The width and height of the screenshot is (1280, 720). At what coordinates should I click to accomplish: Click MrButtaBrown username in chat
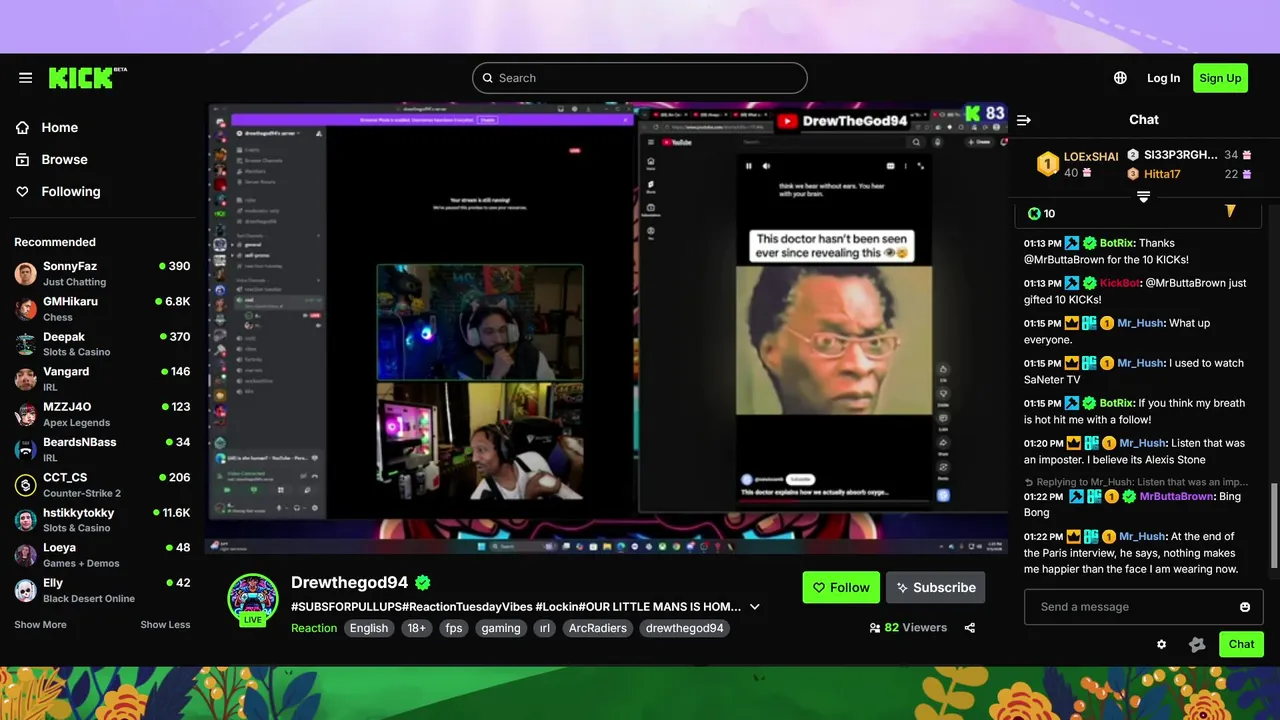[1176, 496]
